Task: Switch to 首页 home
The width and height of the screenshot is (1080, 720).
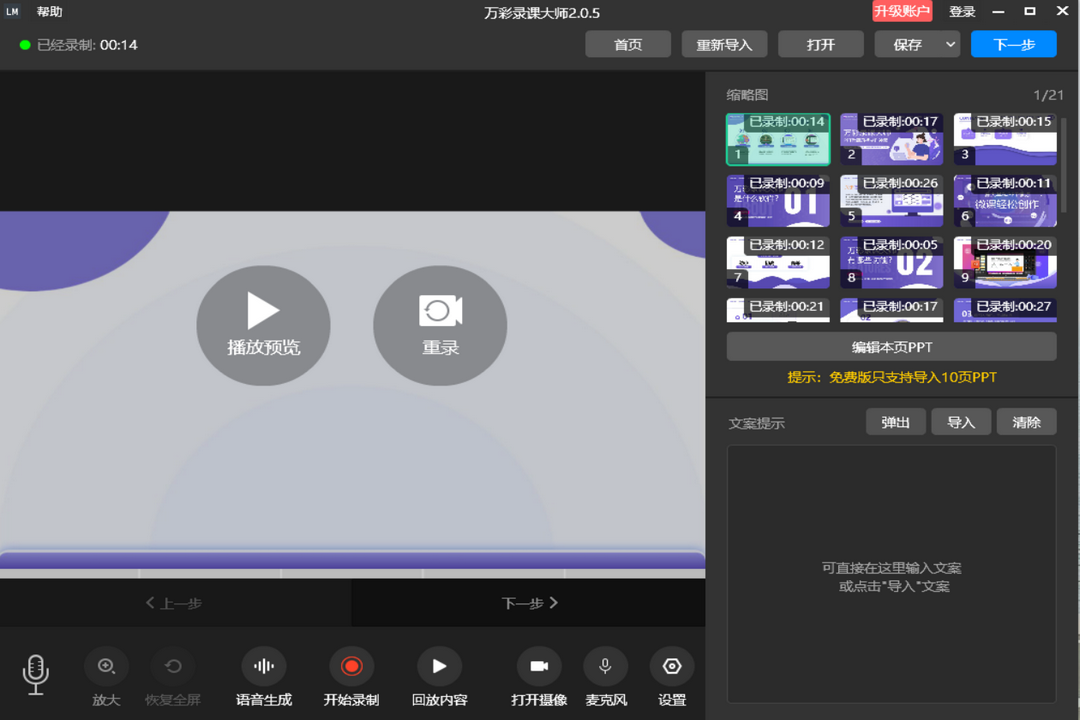Action: (628, 43)
